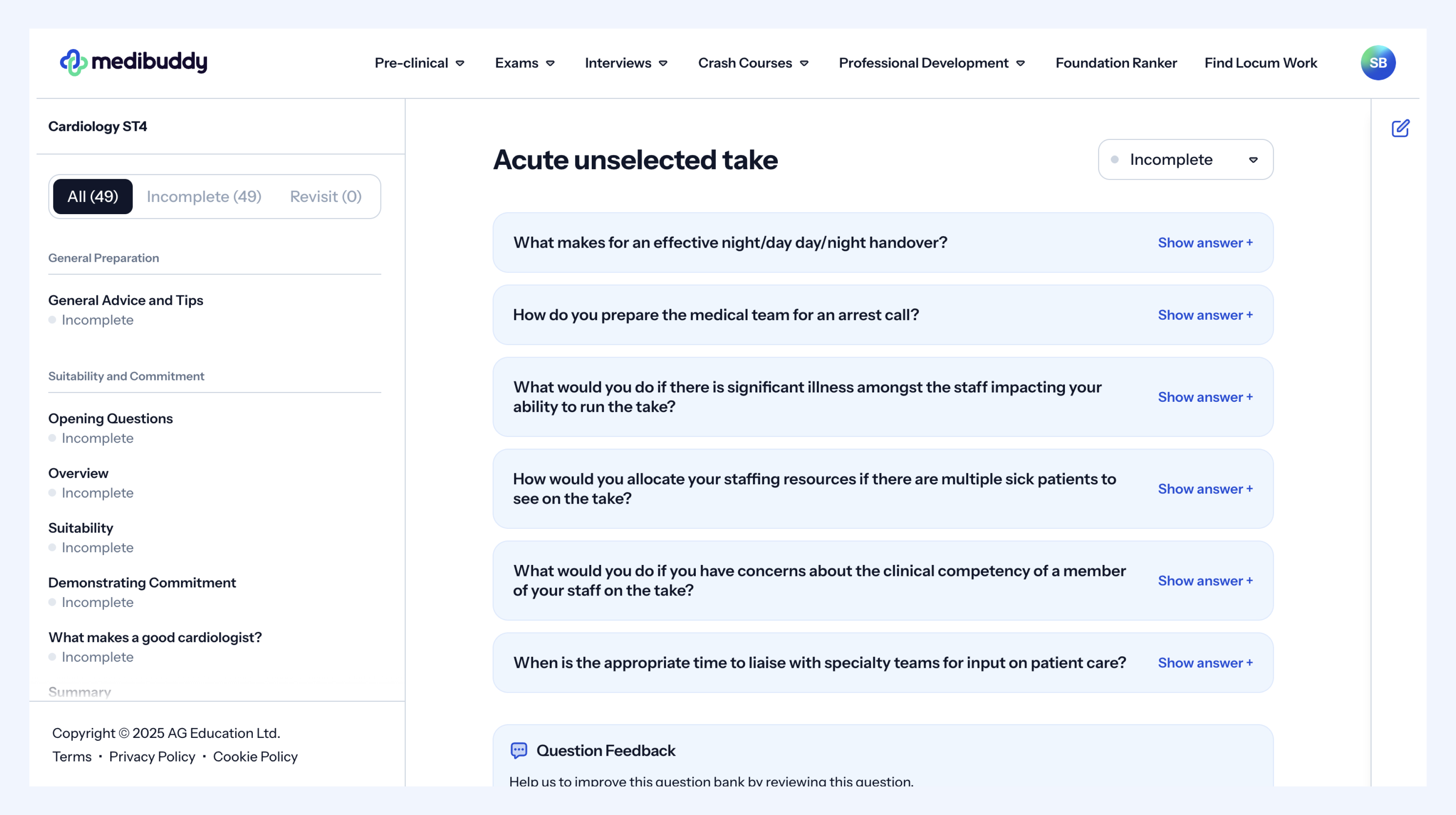Open the Incomplete status dropdown
1456x815 pixels.
coord(1185,159)
